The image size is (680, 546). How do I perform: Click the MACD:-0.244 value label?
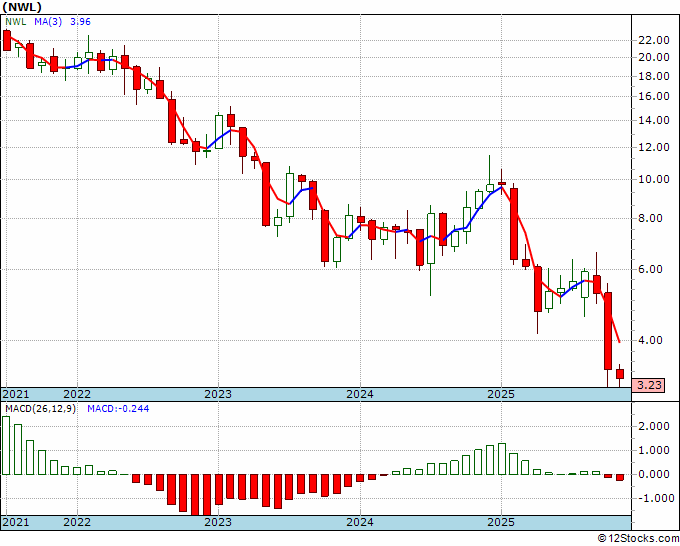(118, 409)
